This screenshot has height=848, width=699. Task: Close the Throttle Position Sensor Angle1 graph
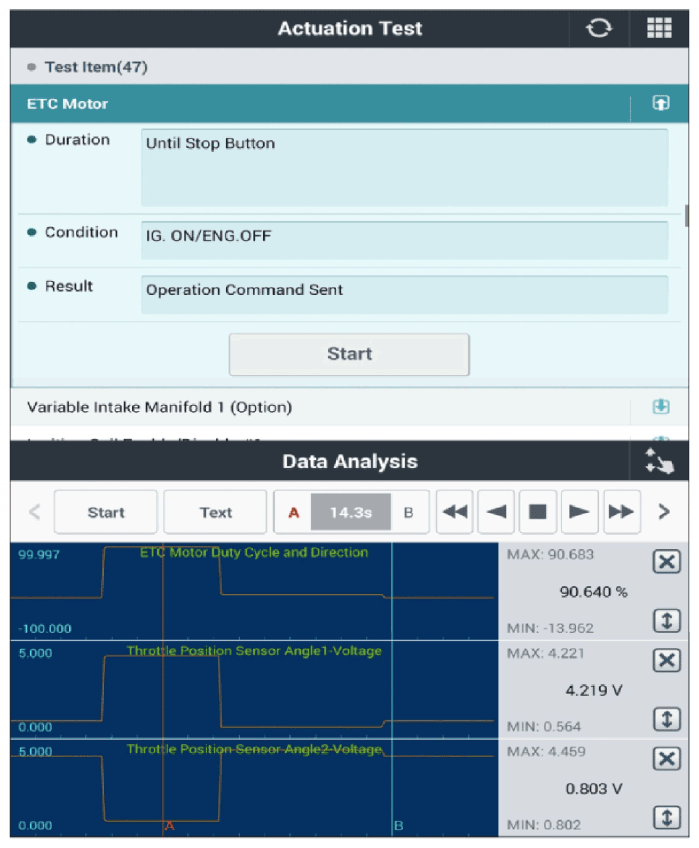666,660
